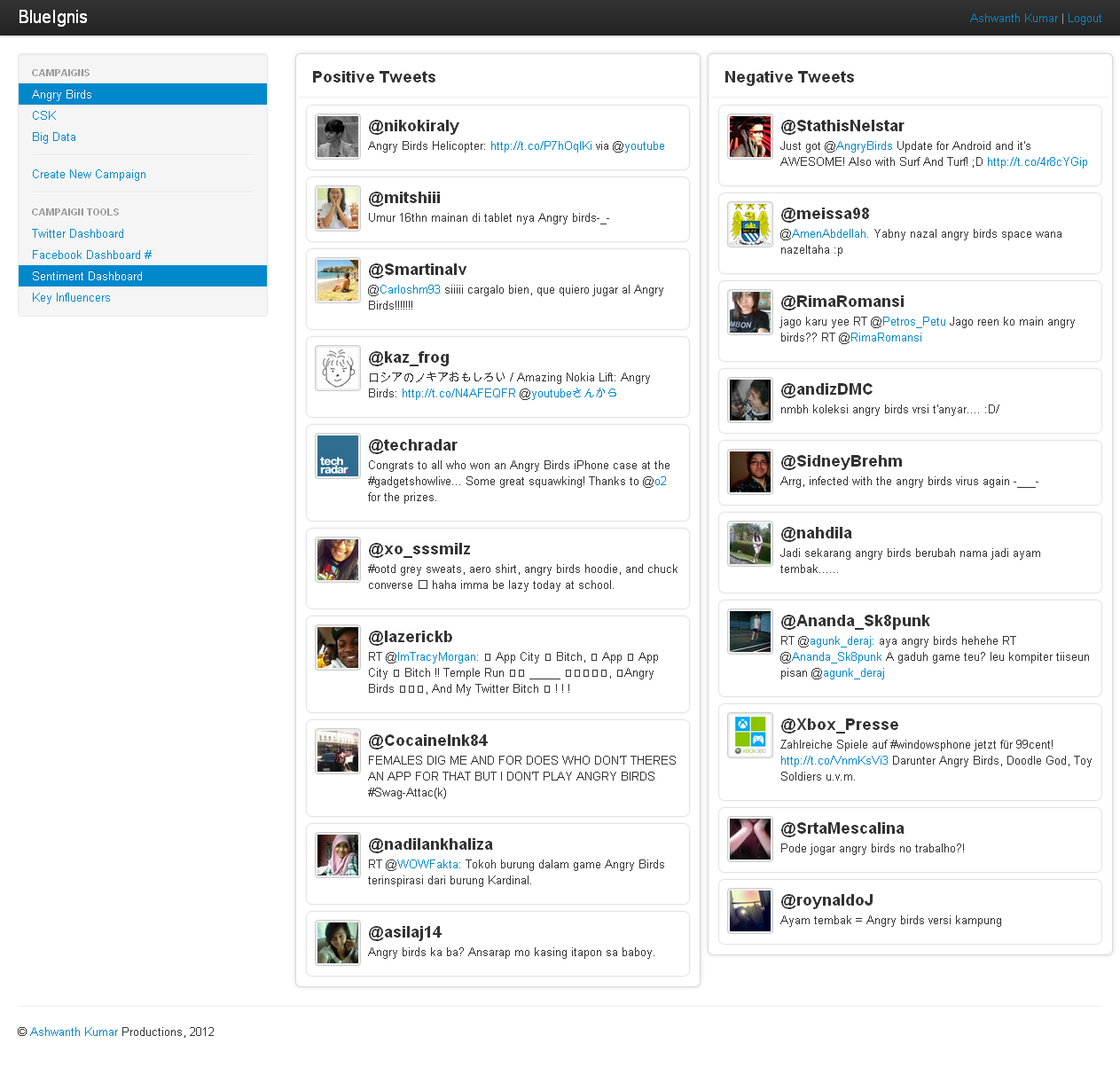Click @nikokiraly's profile avatar
1120x1083 pixels.
click(x=338, y=137)
